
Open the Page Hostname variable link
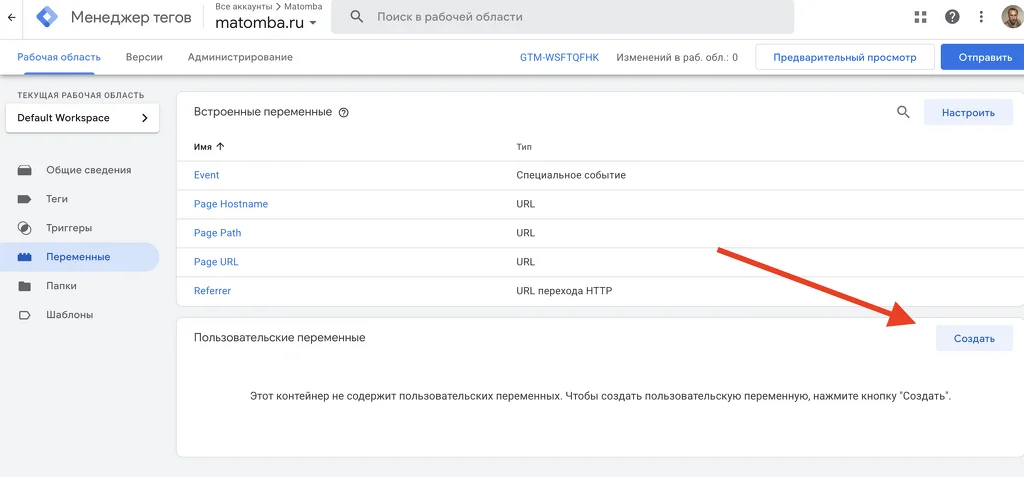pos(231,204)
